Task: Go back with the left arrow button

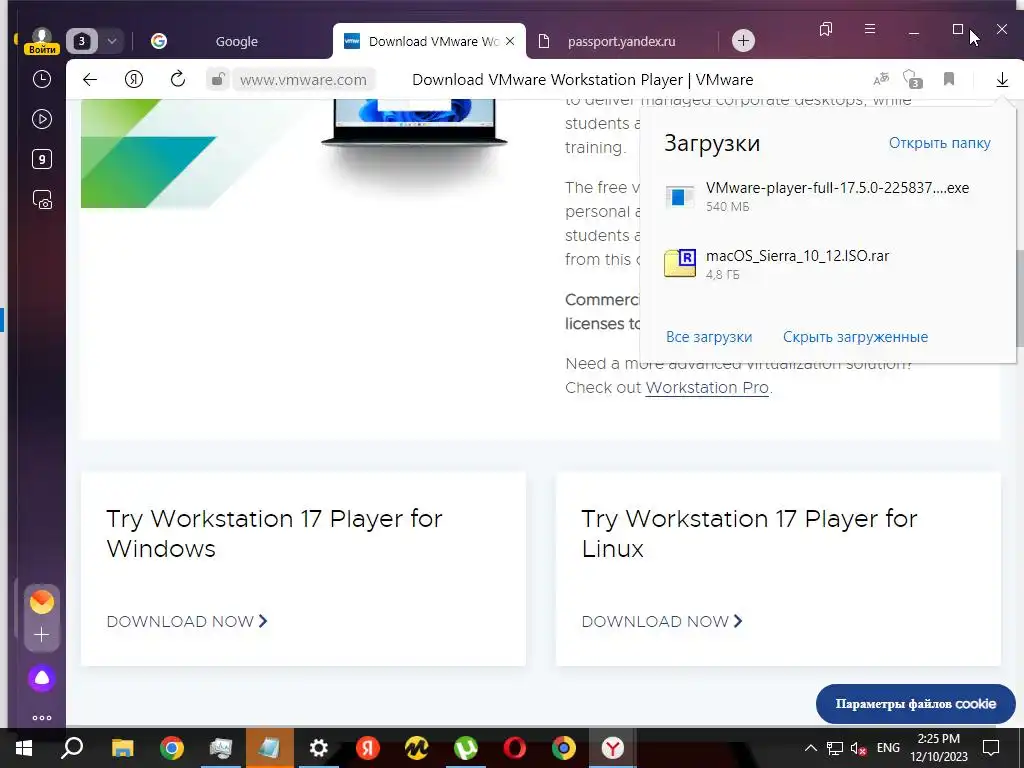Action: coord(90,80)
